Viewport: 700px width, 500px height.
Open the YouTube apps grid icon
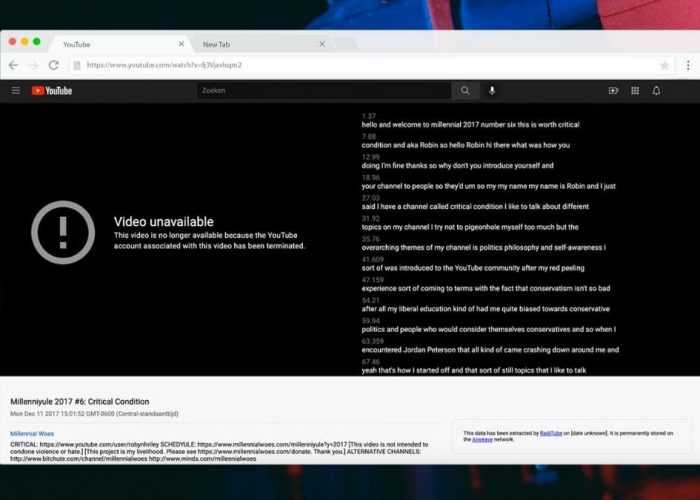[635, 91]
